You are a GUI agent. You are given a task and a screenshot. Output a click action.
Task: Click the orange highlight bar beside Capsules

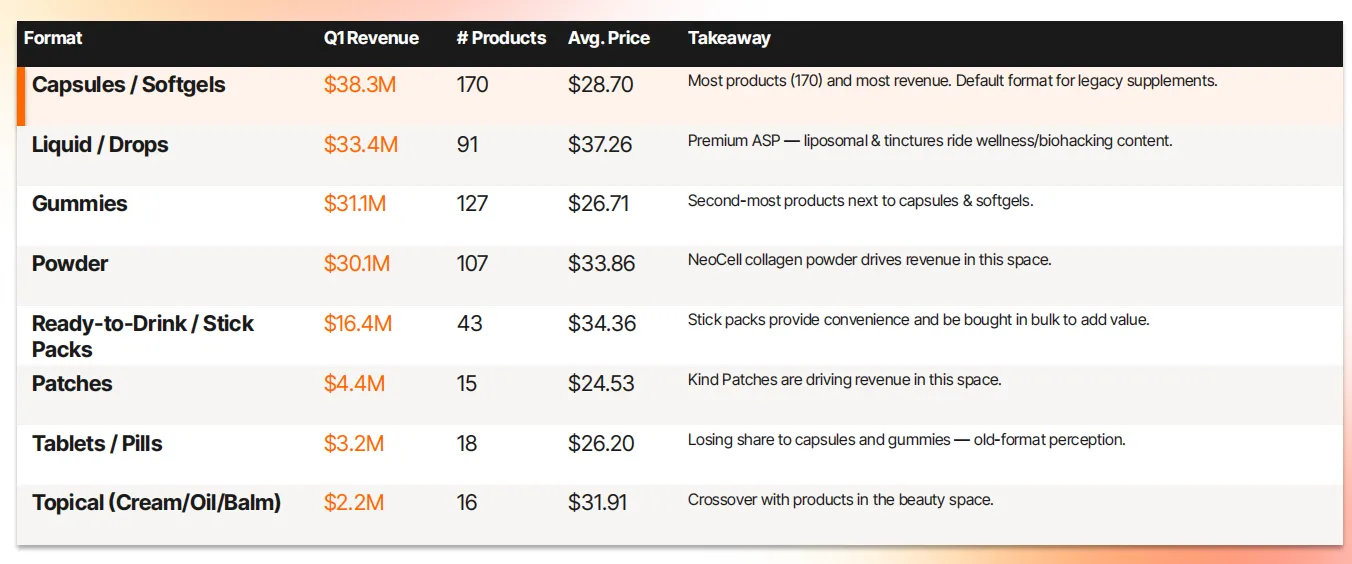(20, 96)
